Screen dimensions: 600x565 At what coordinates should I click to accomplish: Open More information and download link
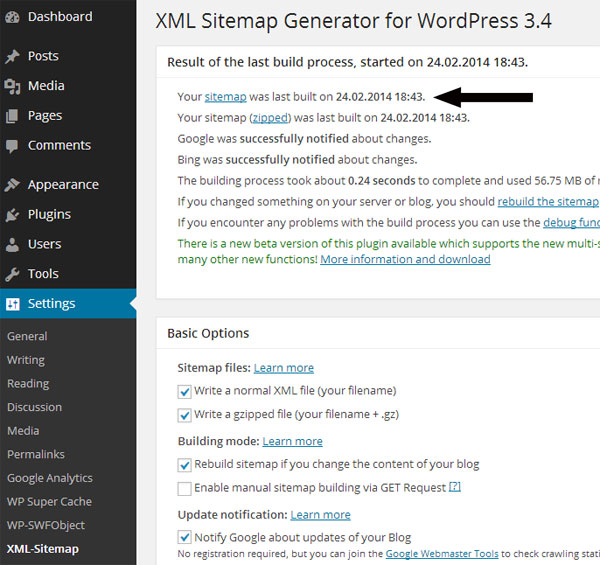pos(405,259)
